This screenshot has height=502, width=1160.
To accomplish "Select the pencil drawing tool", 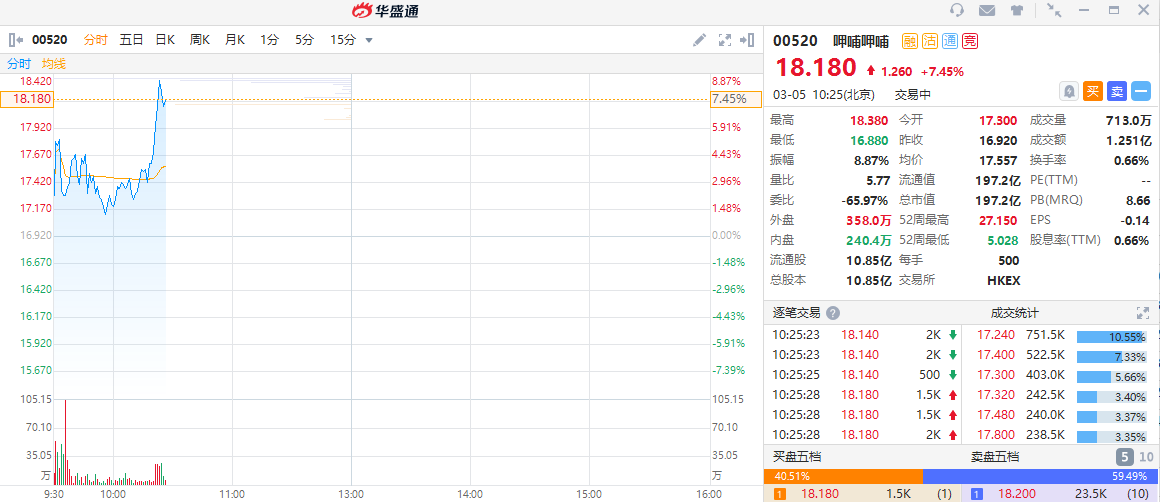I will coord(700,40).
